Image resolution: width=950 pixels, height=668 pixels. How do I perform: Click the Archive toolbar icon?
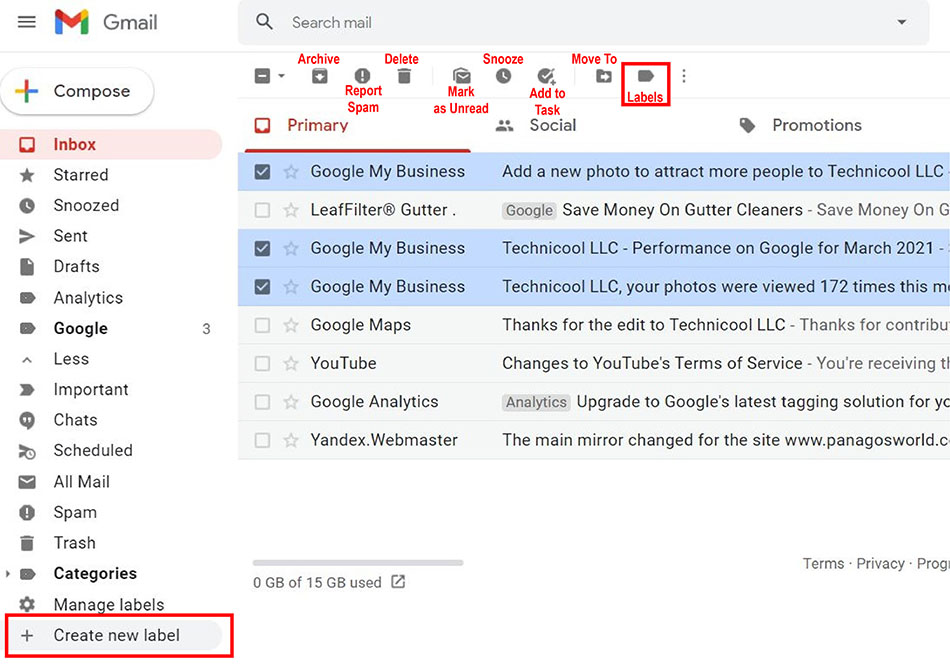pyautogui.click(x=319, y=76)
